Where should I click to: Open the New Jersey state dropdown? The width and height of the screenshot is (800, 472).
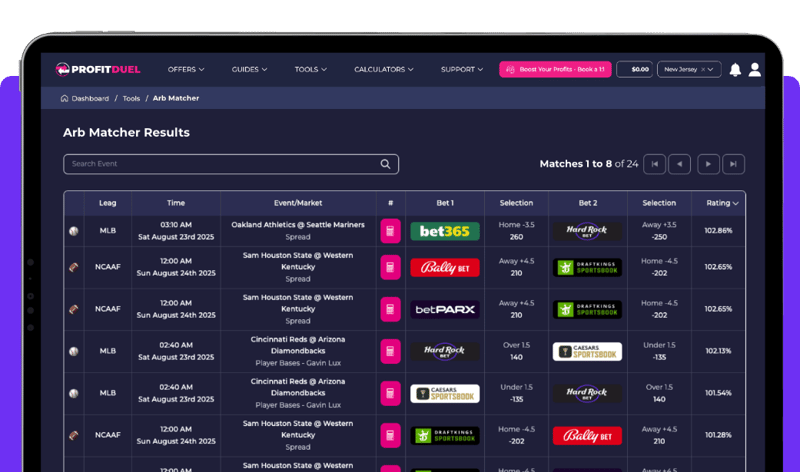[x=689, y=70]
